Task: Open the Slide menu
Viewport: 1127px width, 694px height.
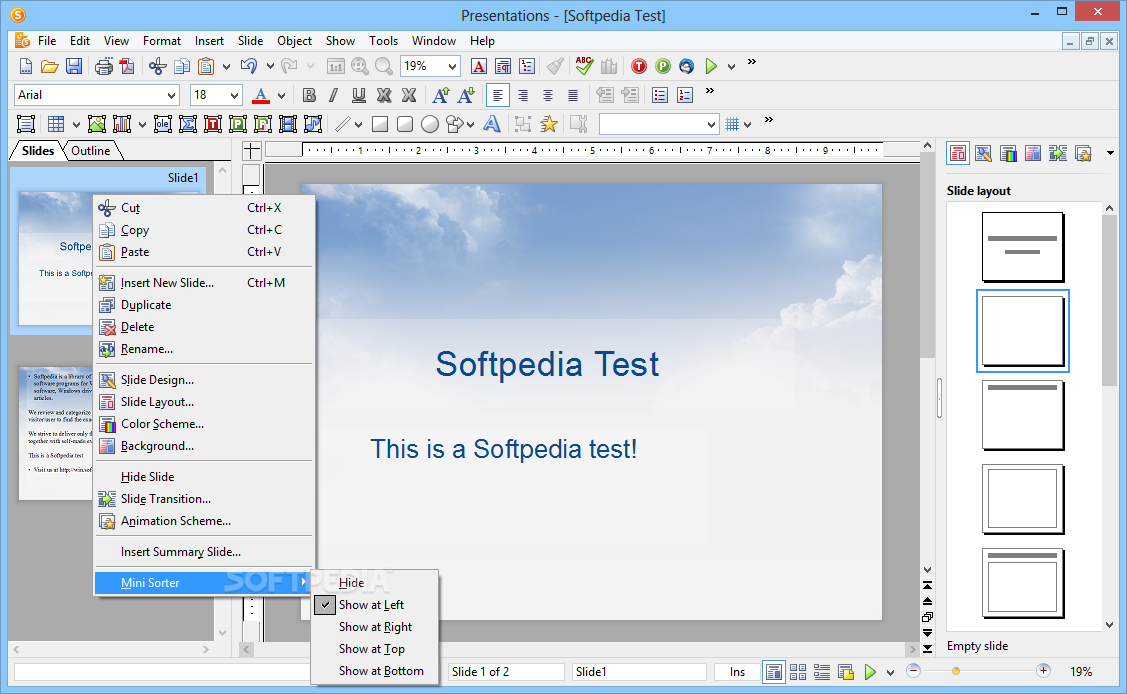Action: click(x=250, y=41)
